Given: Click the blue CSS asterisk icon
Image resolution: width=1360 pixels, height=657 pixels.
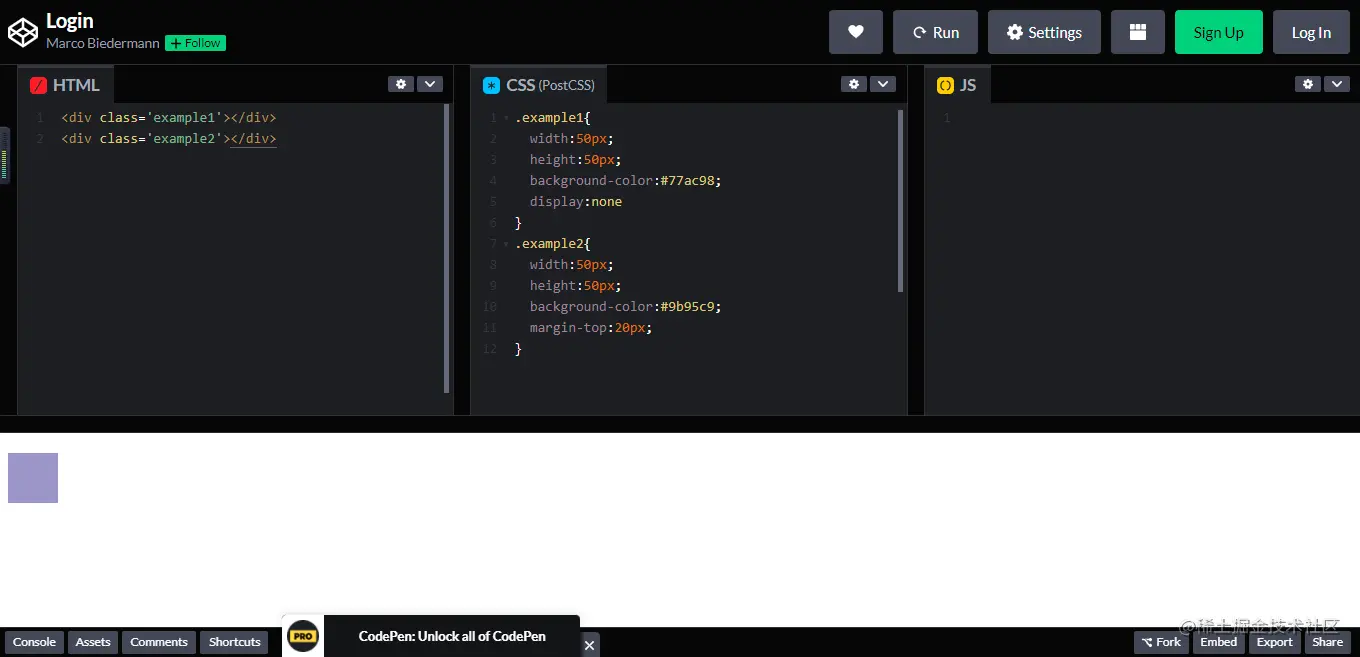Looking at the screenshot, I should [x=491, y=85].
